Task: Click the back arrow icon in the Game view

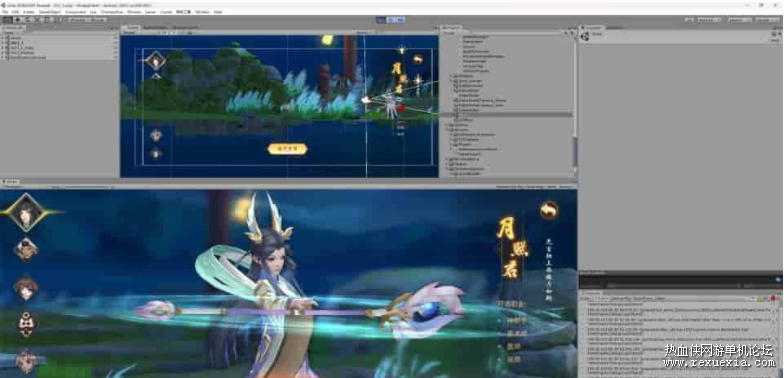Action: pos(548,210)
